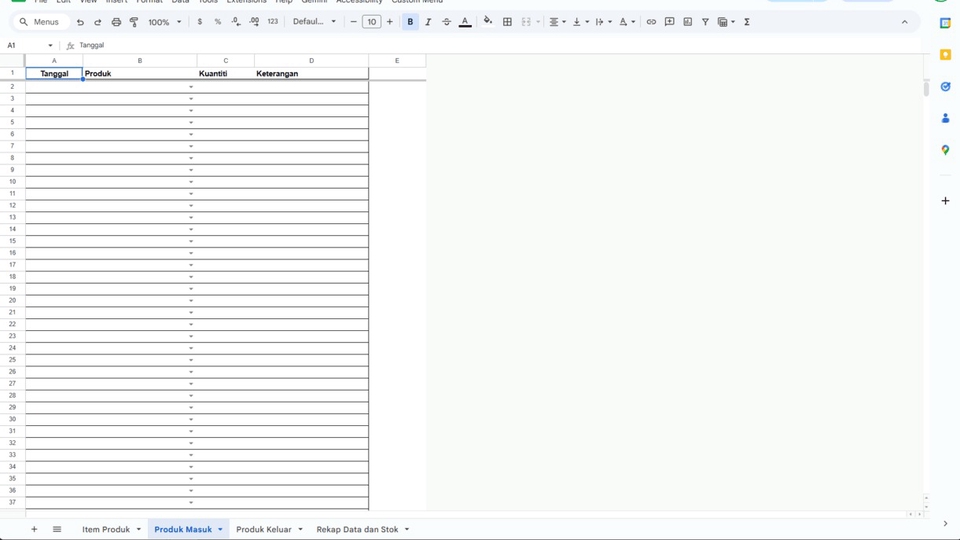Open the All sheets list icon

coord(57,529)
